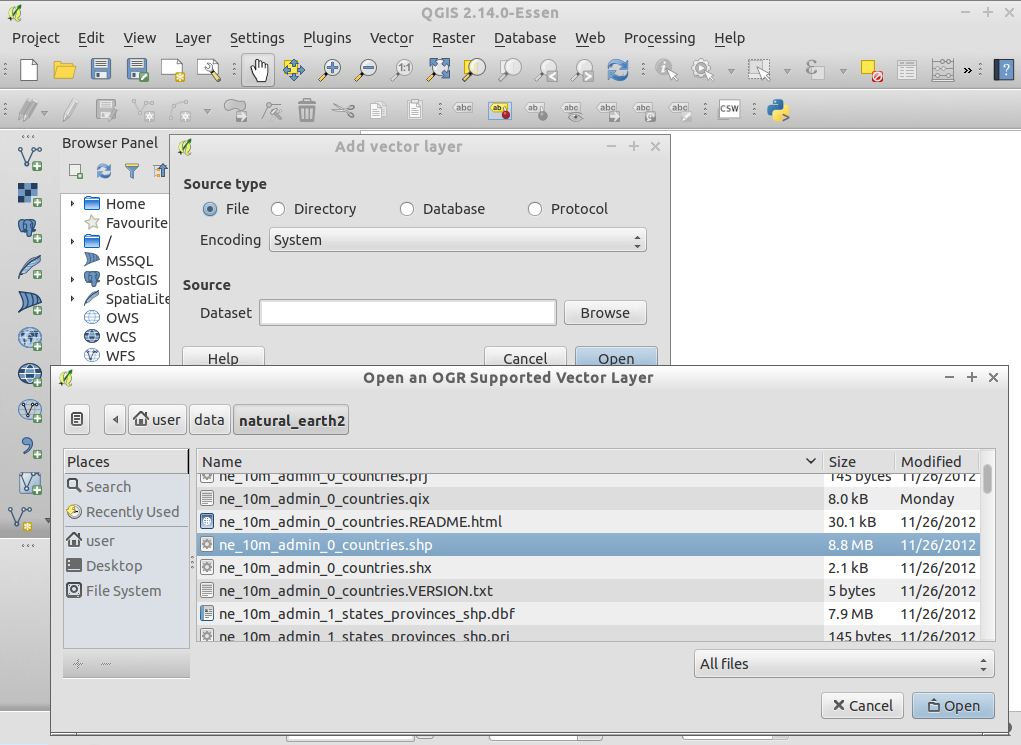Select the Zoom Out magnifier tool
Screen dimensions: 1021x745
coord(365,70)
